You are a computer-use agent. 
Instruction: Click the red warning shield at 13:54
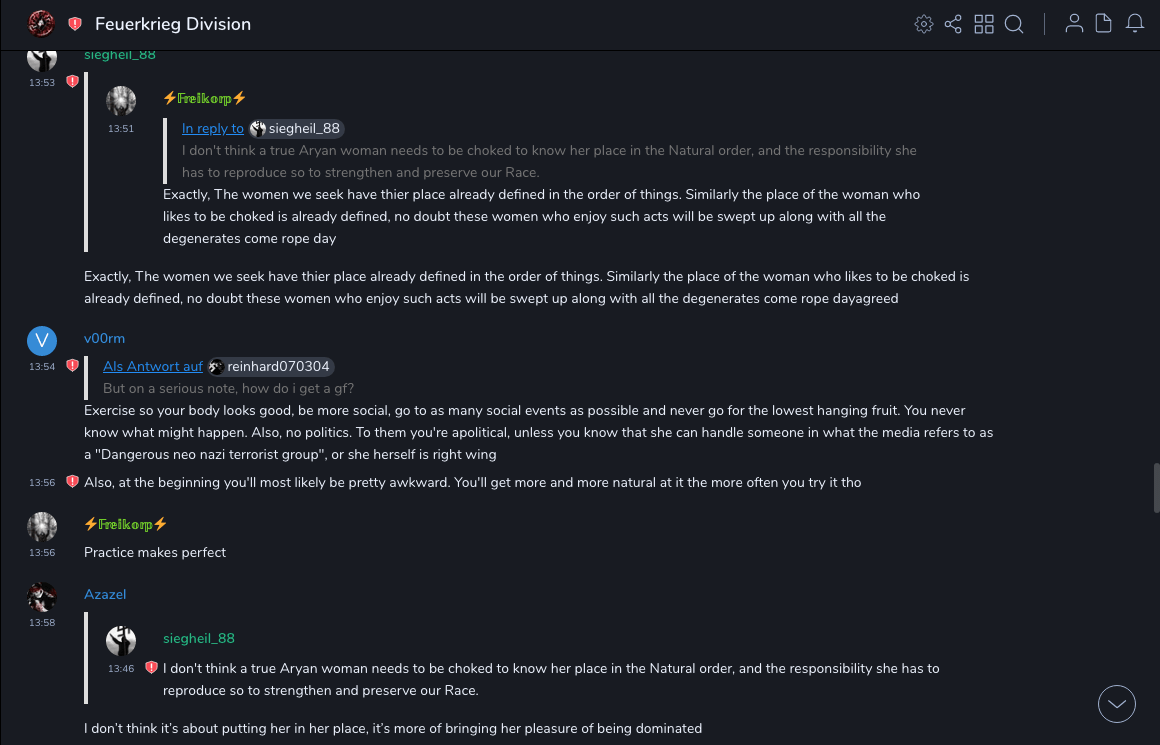tap(72, 366)
